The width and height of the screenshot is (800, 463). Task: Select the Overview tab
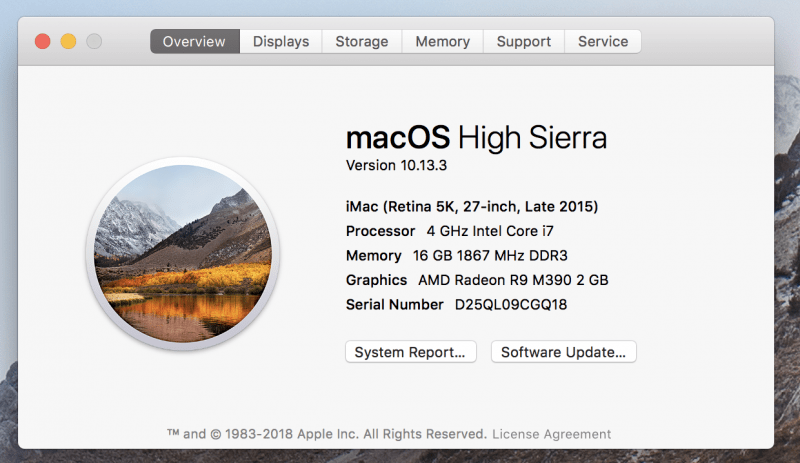(194, 41)
